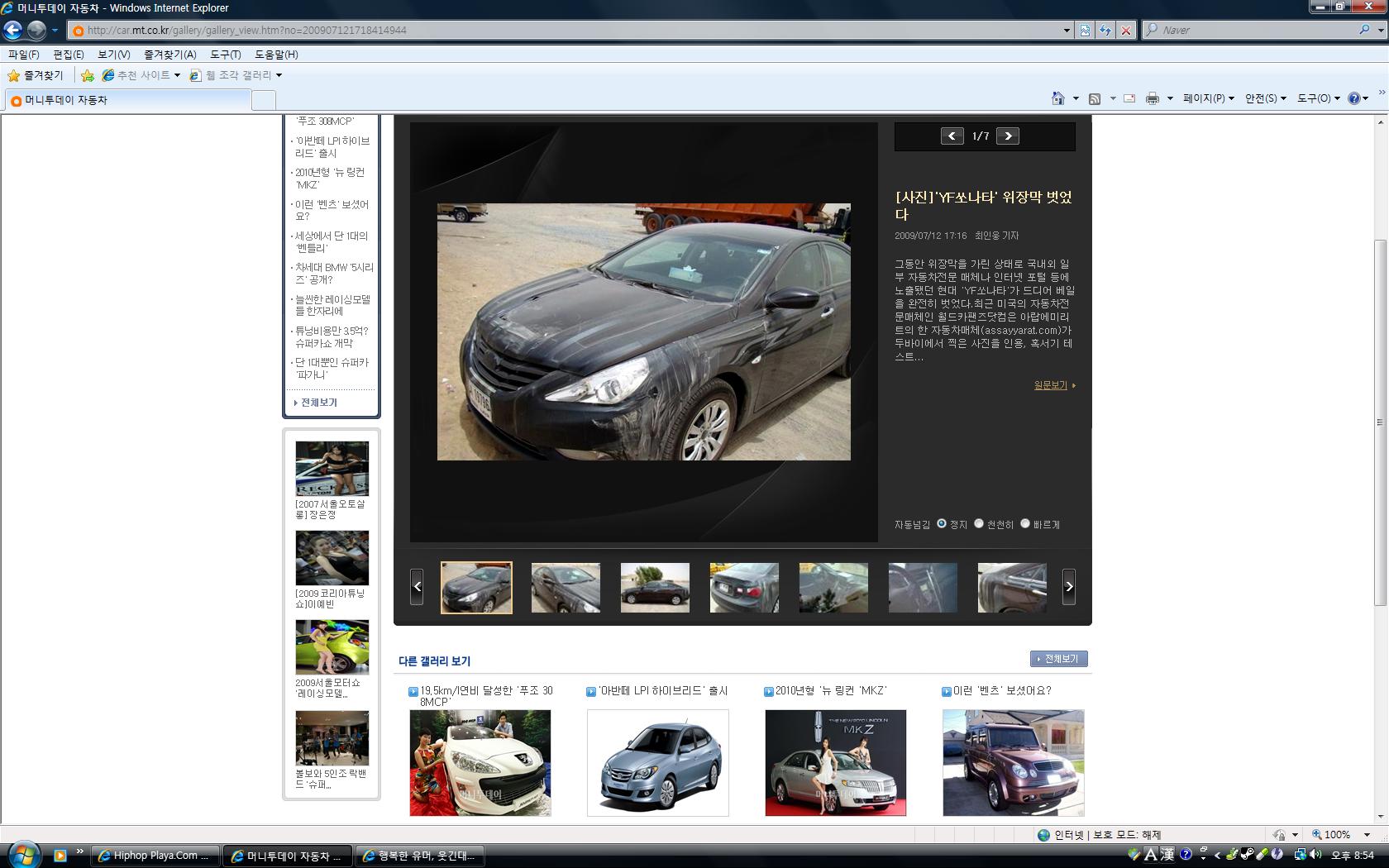Click the Refresh button beside address bar
The image size is (1389, 868).
point(1105,31)
